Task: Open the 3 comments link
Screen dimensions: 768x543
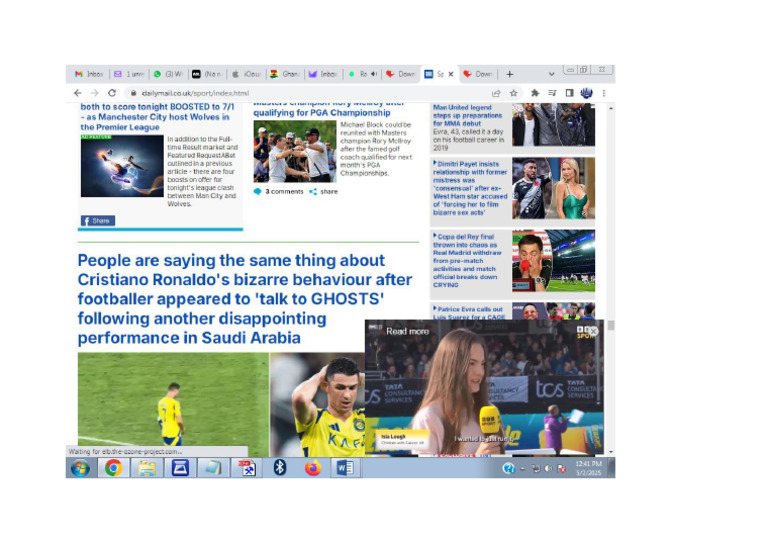Action: [x=279, y=191]
